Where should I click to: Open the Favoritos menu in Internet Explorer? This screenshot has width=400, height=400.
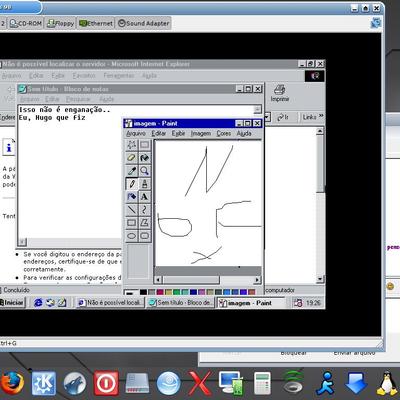point(84,76)
